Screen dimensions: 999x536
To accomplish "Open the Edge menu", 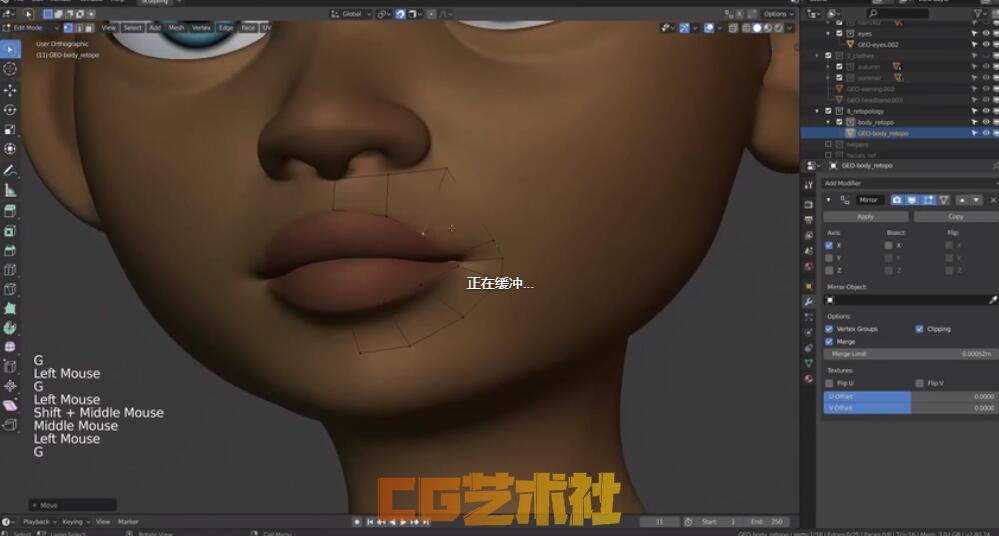I will click(x=226, y=27).
